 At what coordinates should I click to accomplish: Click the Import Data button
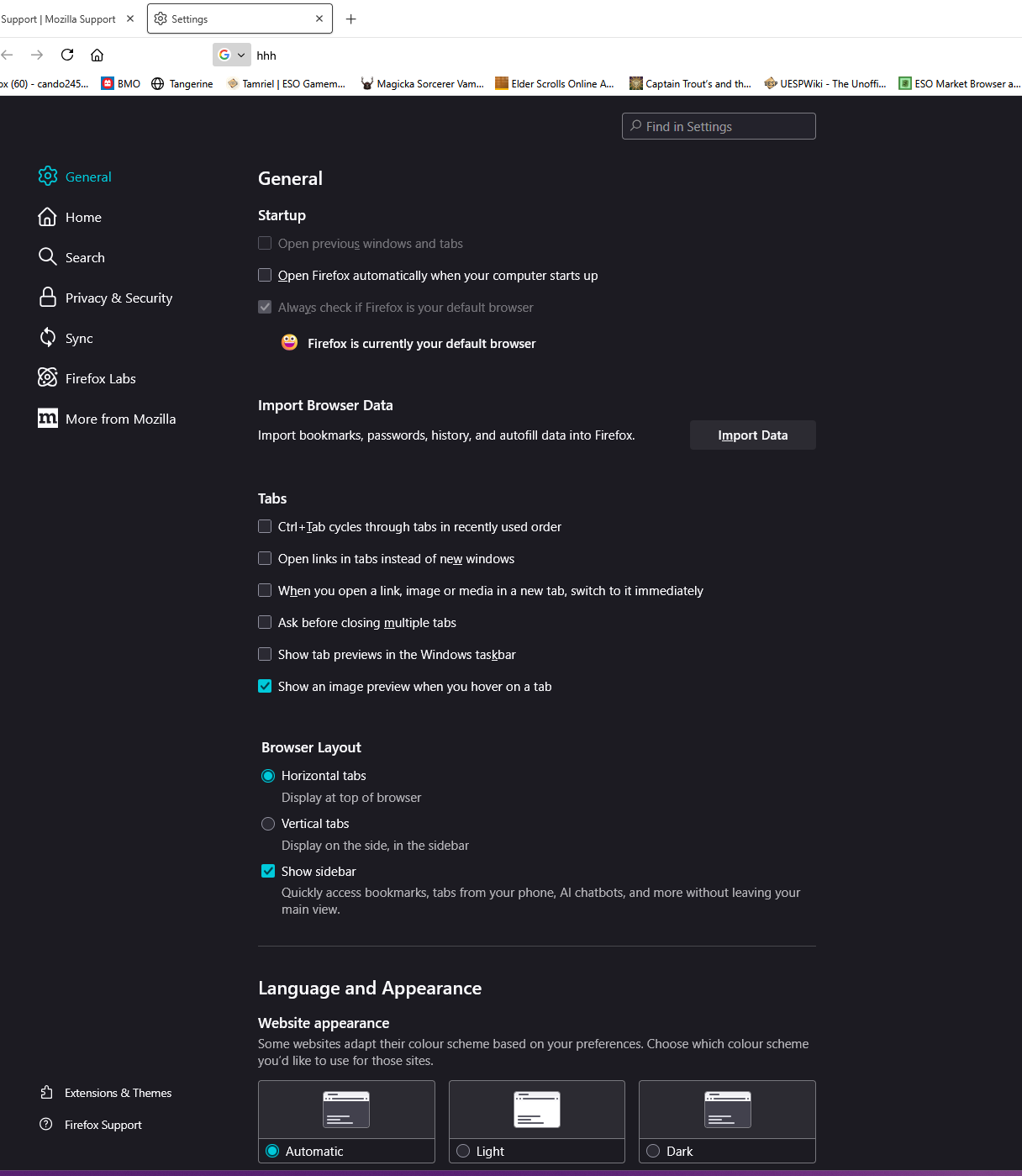pos(753,435)
